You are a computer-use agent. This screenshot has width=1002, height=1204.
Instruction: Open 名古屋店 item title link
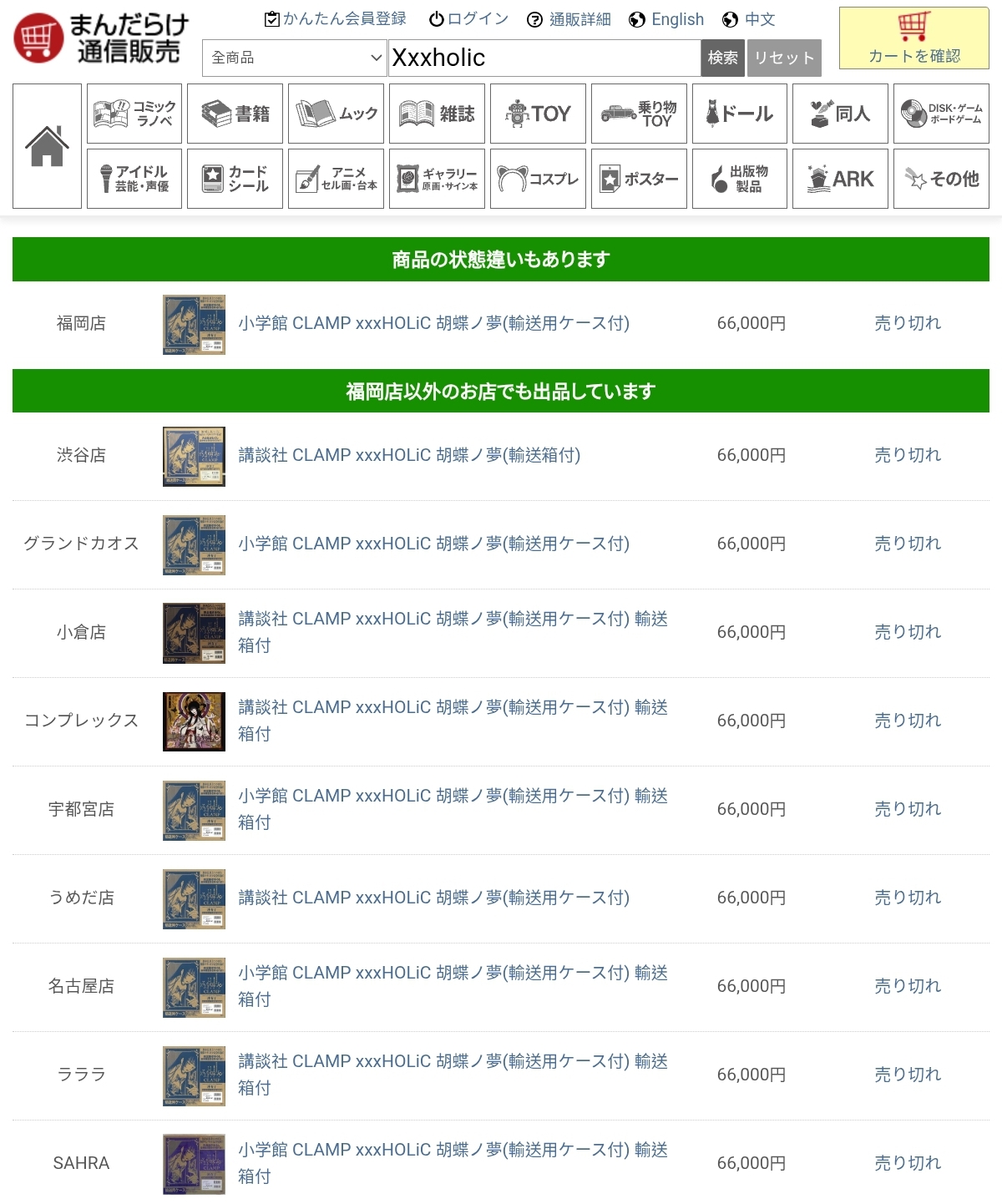tap(453, 986)
